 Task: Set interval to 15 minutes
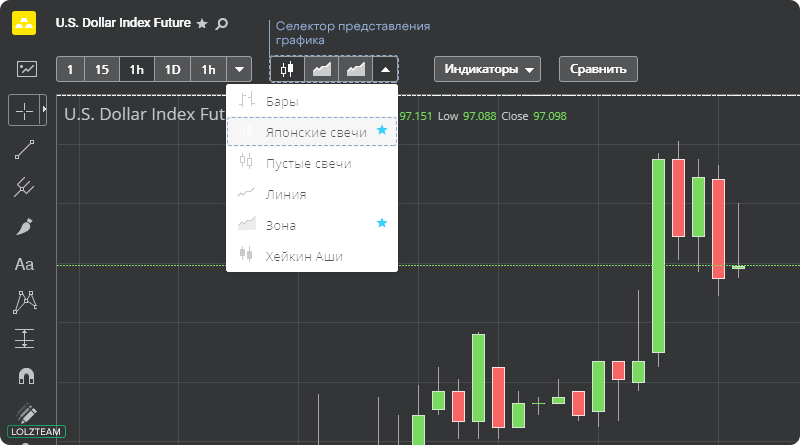[x=102, y=69]
